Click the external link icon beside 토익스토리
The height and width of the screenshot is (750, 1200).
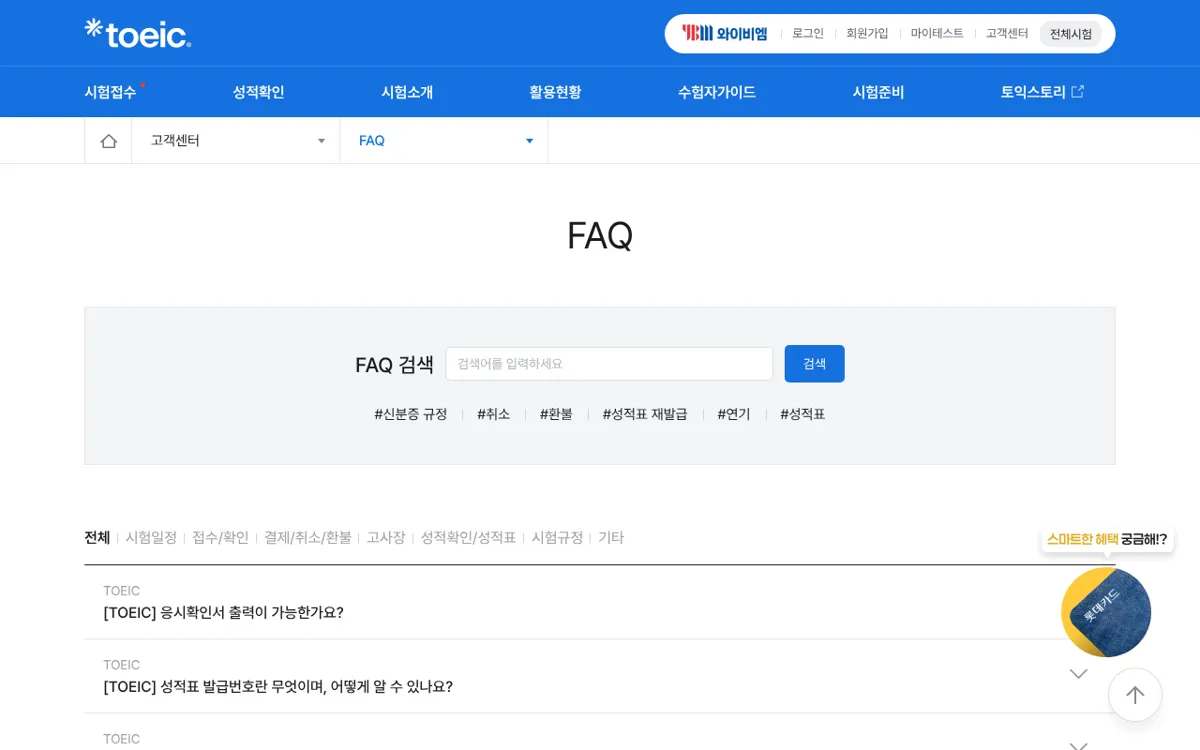(x=1077, y=92)
